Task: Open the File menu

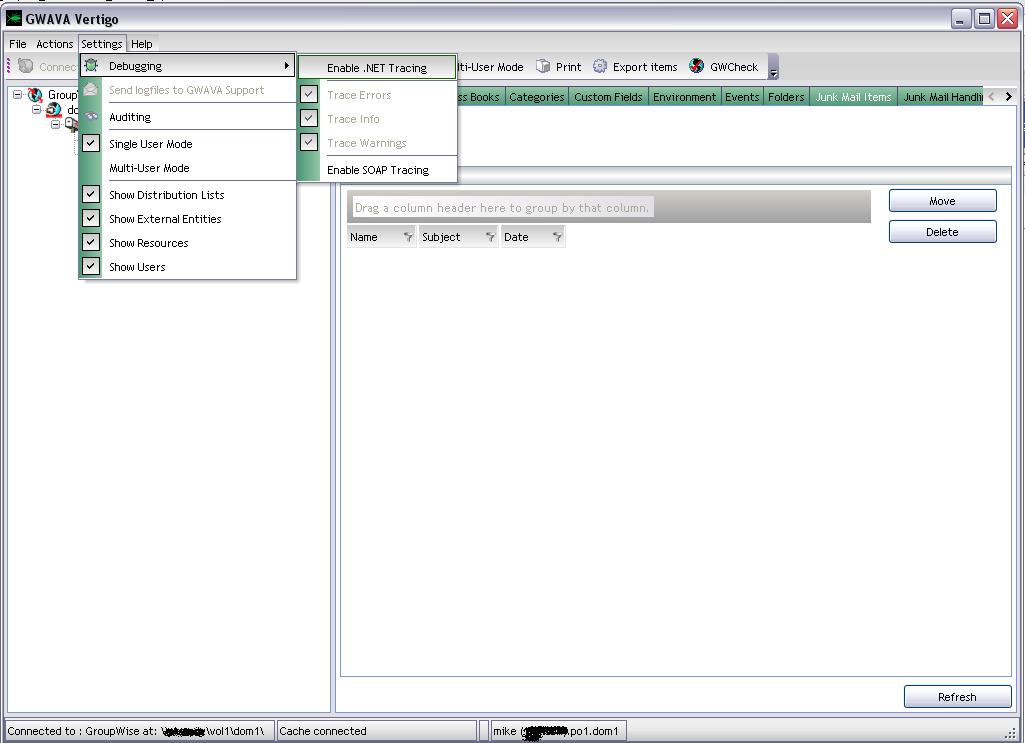Action: (x=18, y=44)
